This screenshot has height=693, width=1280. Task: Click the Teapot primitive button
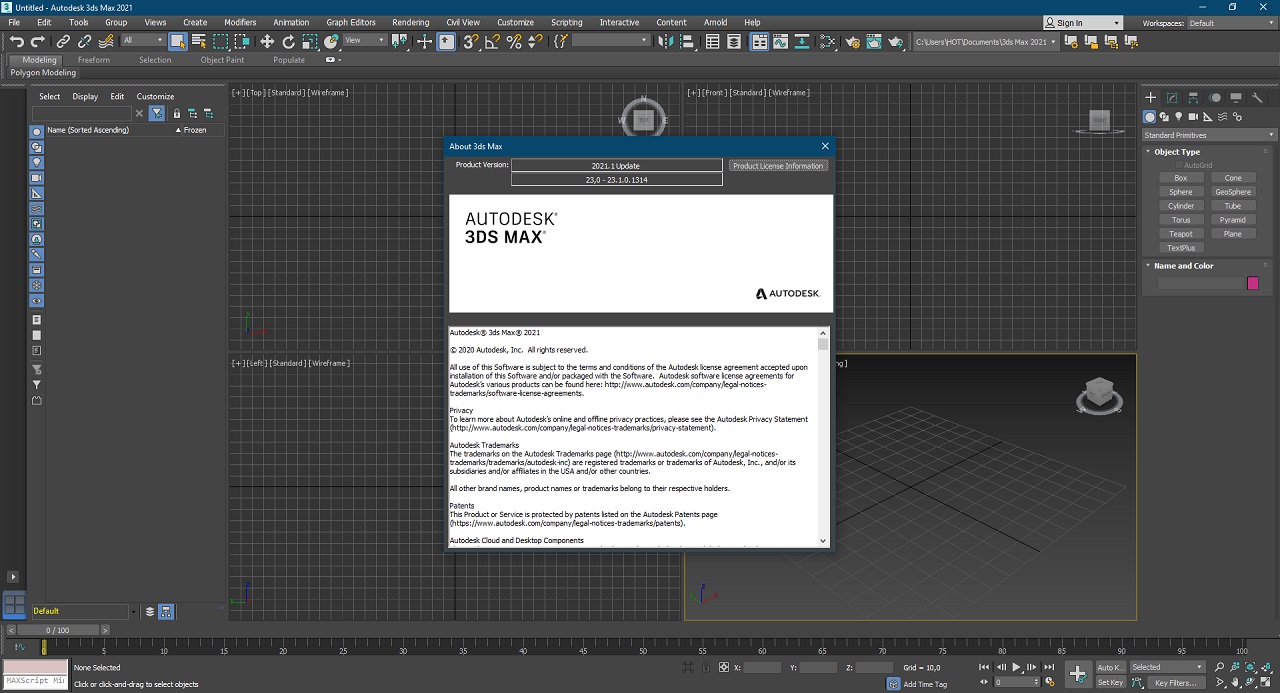coord(1181,234)
